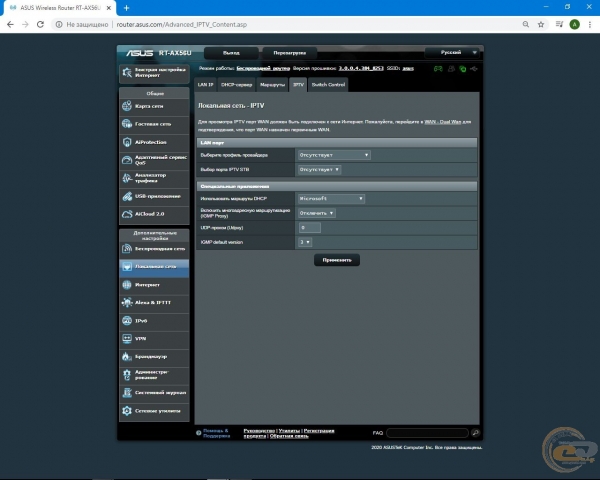The width and height of the screenshot is (600, 480).
Task: Click the Применить apply button
Action: tap(337, 260)
